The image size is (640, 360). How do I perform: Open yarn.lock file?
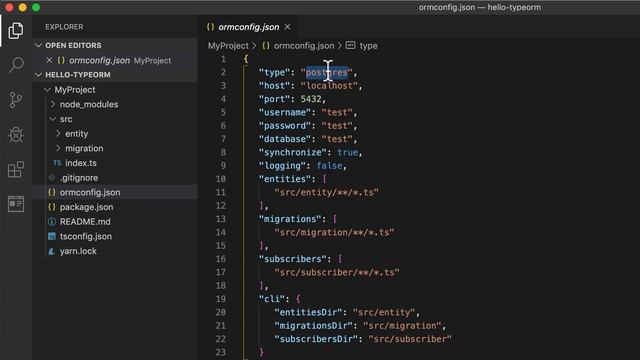78,251
